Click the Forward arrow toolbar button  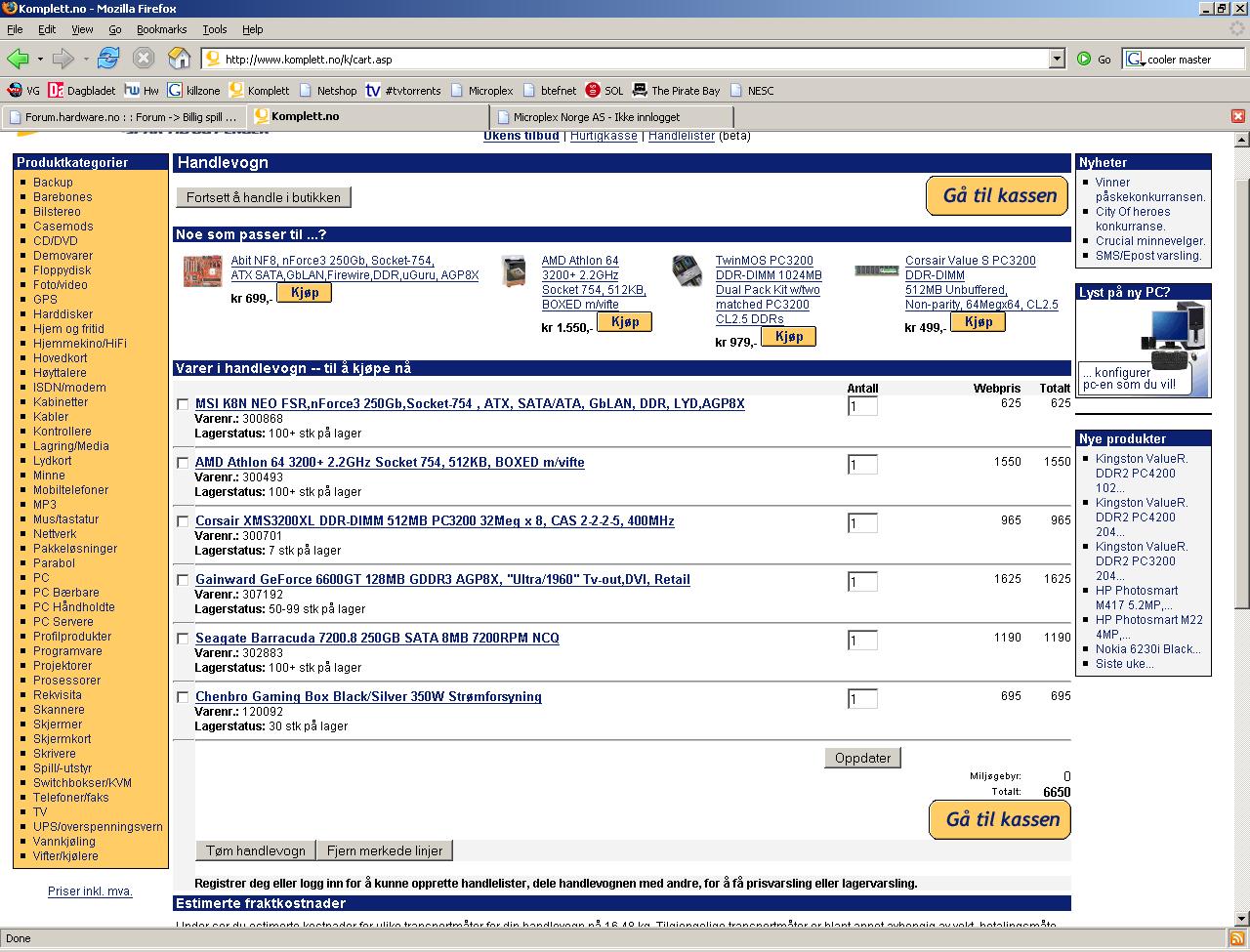[x=63, y=59]
